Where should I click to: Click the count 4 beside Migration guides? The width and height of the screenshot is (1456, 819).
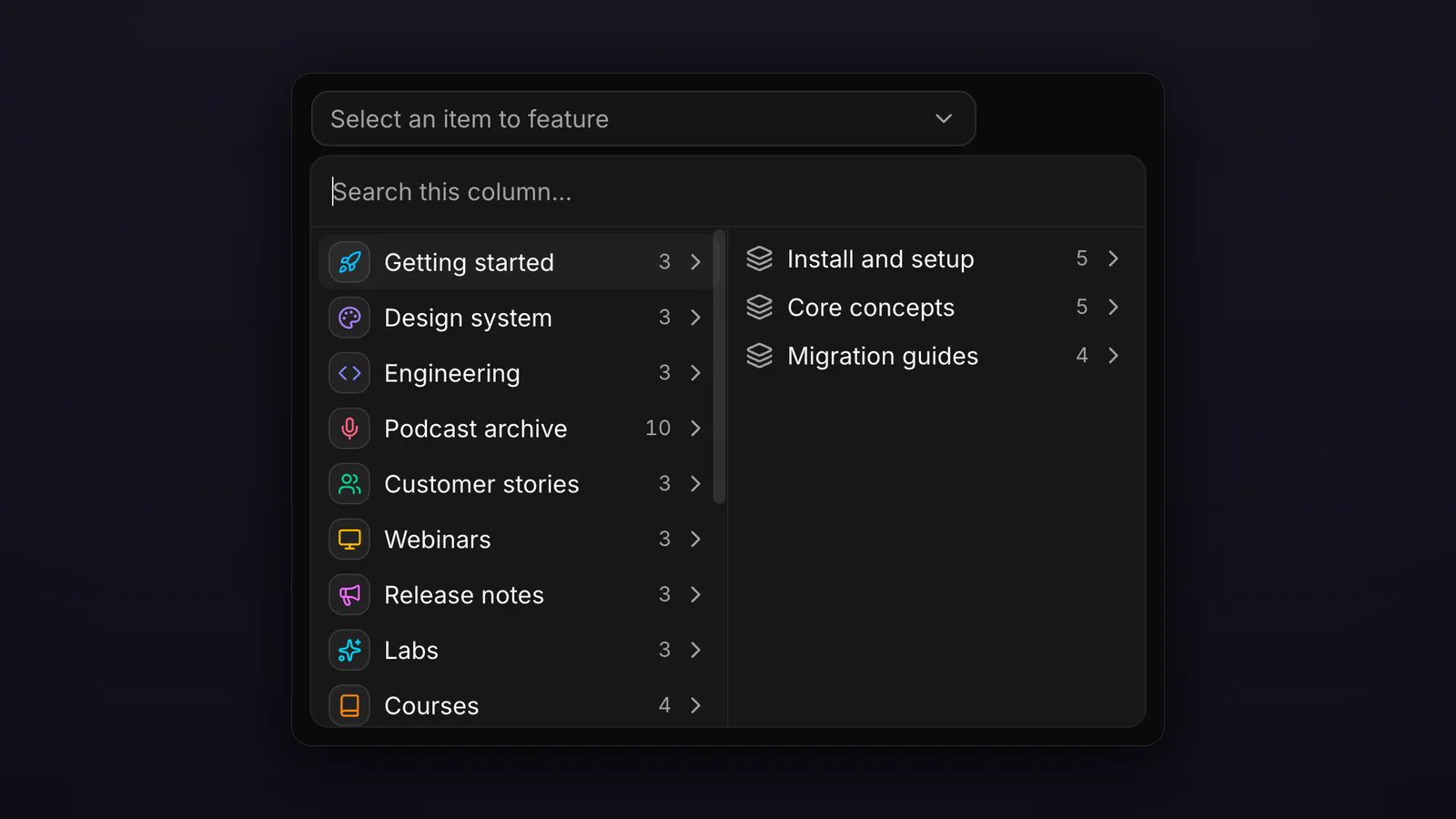pos(1082,356)
